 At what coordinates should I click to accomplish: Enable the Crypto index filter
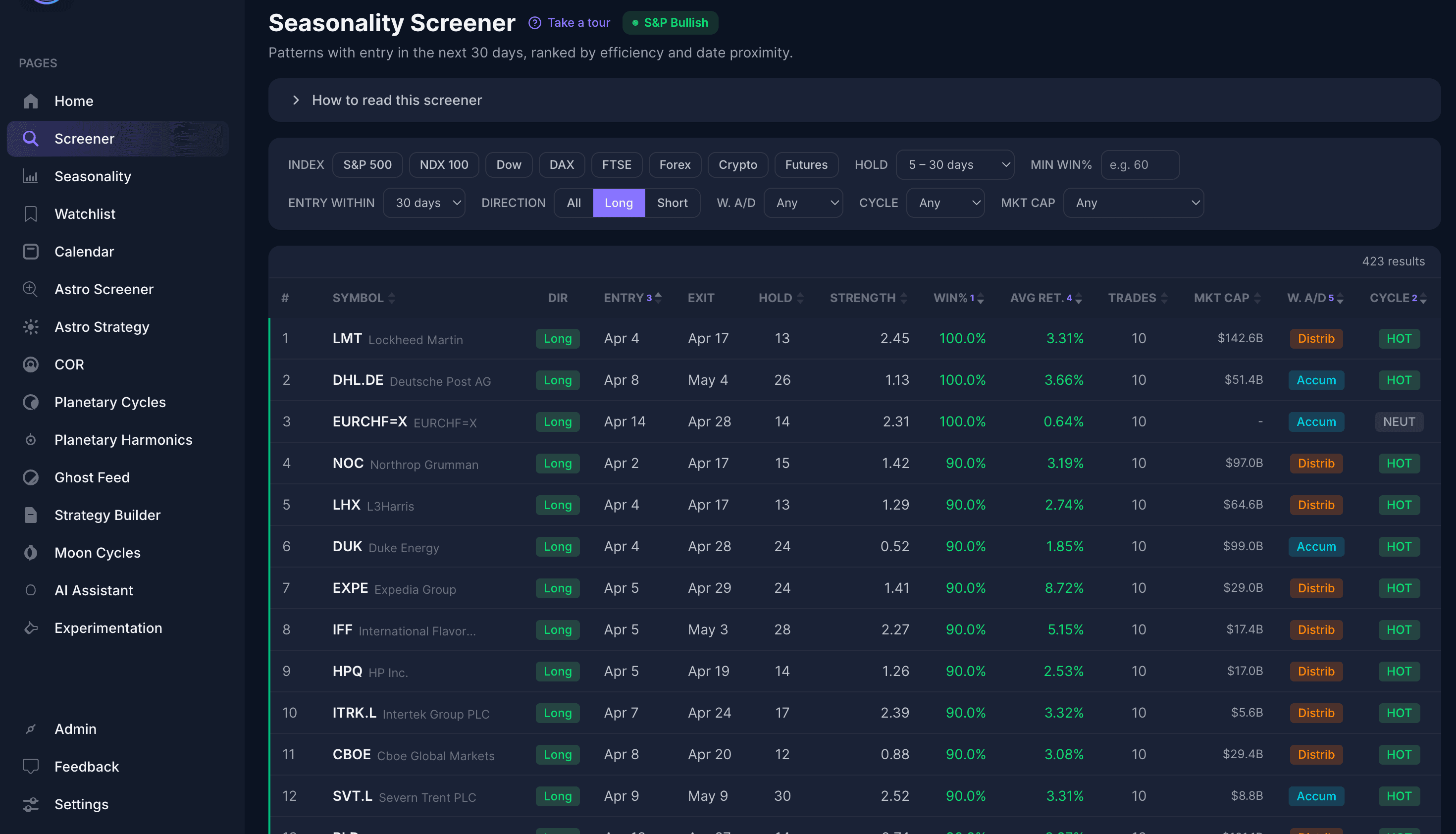(x=738, y=165)
